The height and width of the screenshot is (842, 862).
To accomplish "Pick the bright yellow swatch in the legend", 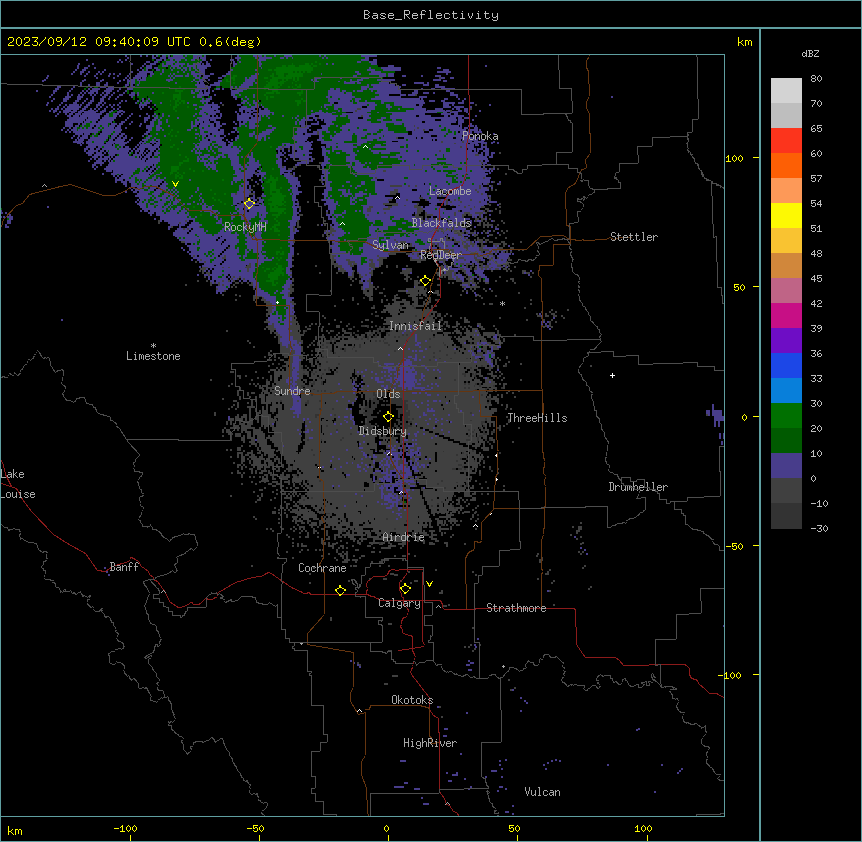I will (x=786, y=215).
